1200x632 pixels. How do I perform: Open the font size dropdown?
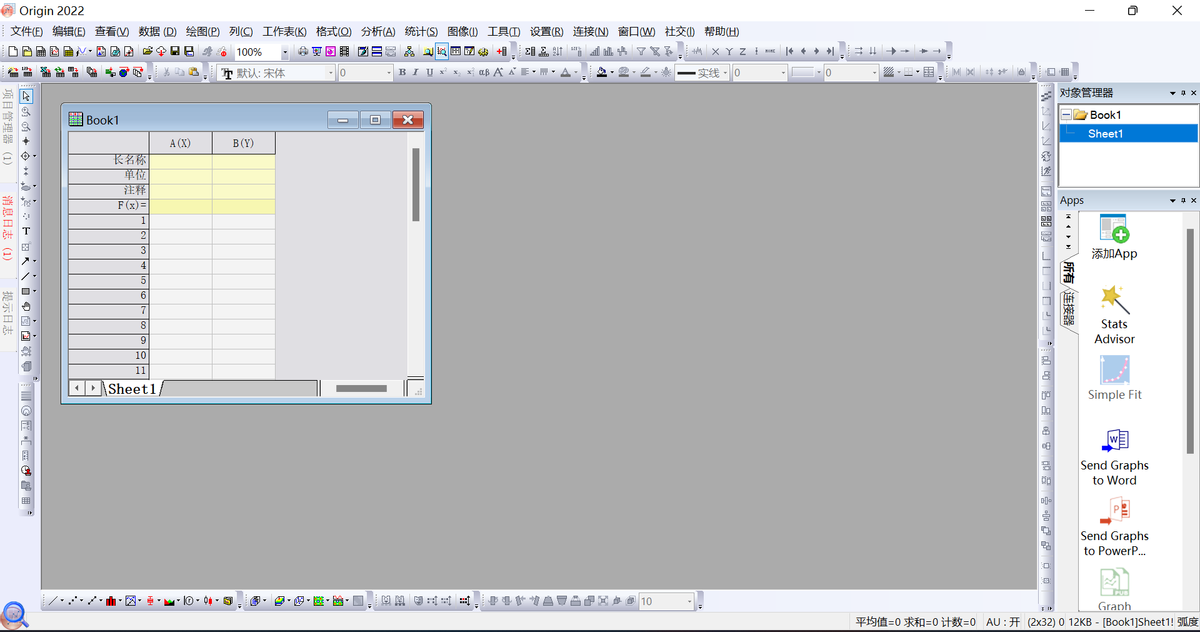[x=388, y=73]
